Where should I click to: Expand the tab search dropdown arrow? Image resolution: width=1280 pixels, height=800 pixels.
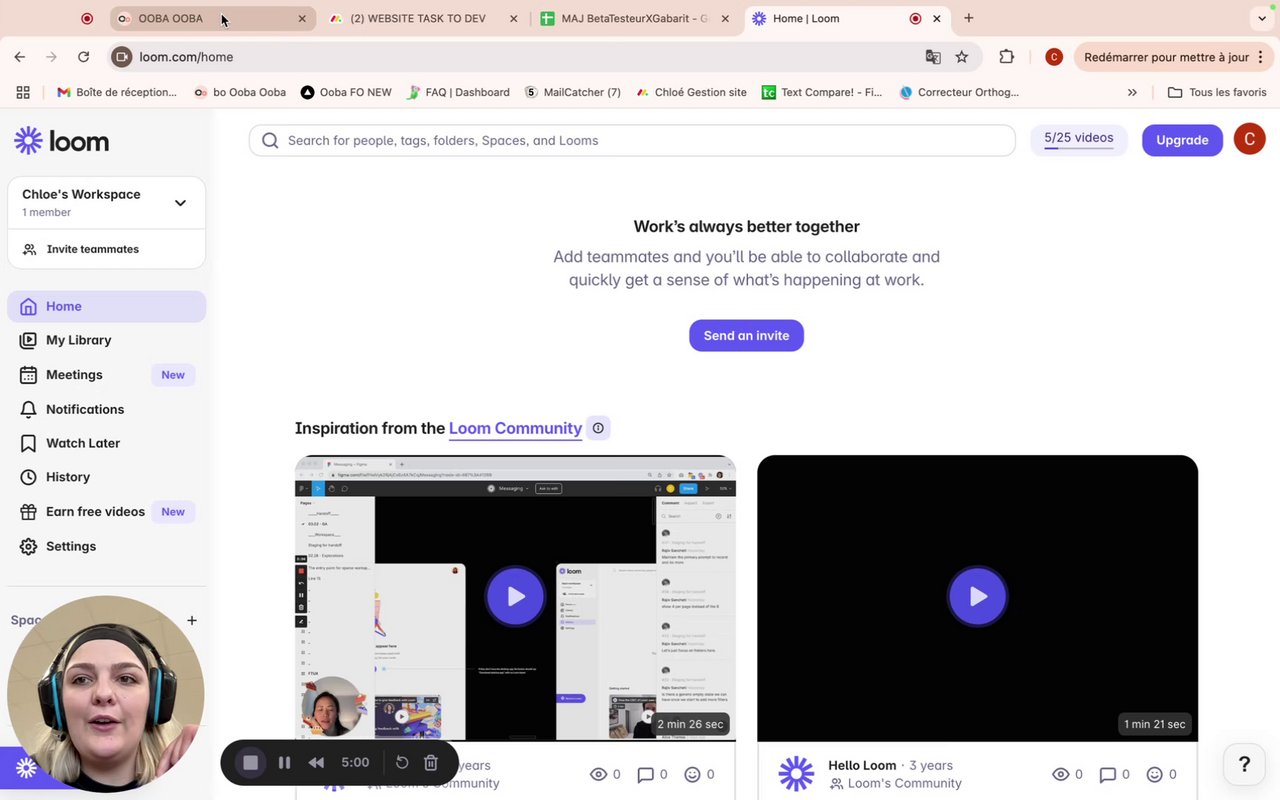point(1261,18)
